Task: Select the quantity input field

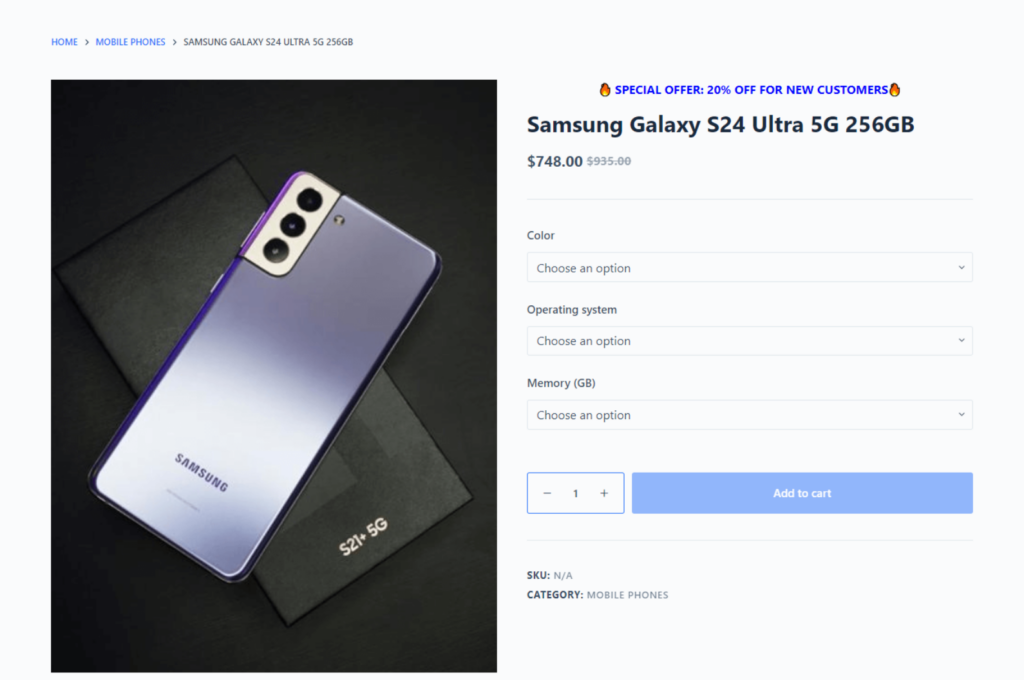Action: [575, 492]
